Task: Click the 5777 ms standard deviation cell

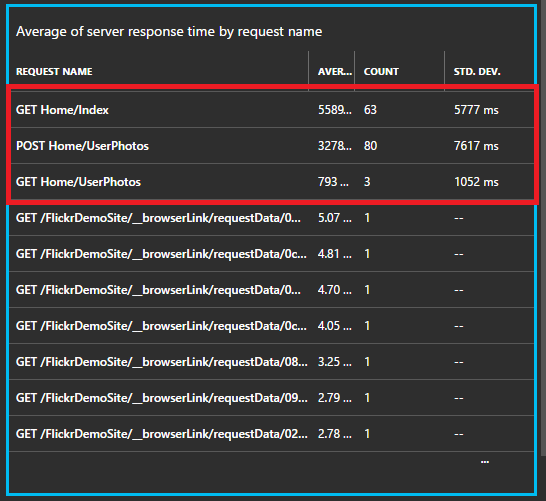Action: 476,110
